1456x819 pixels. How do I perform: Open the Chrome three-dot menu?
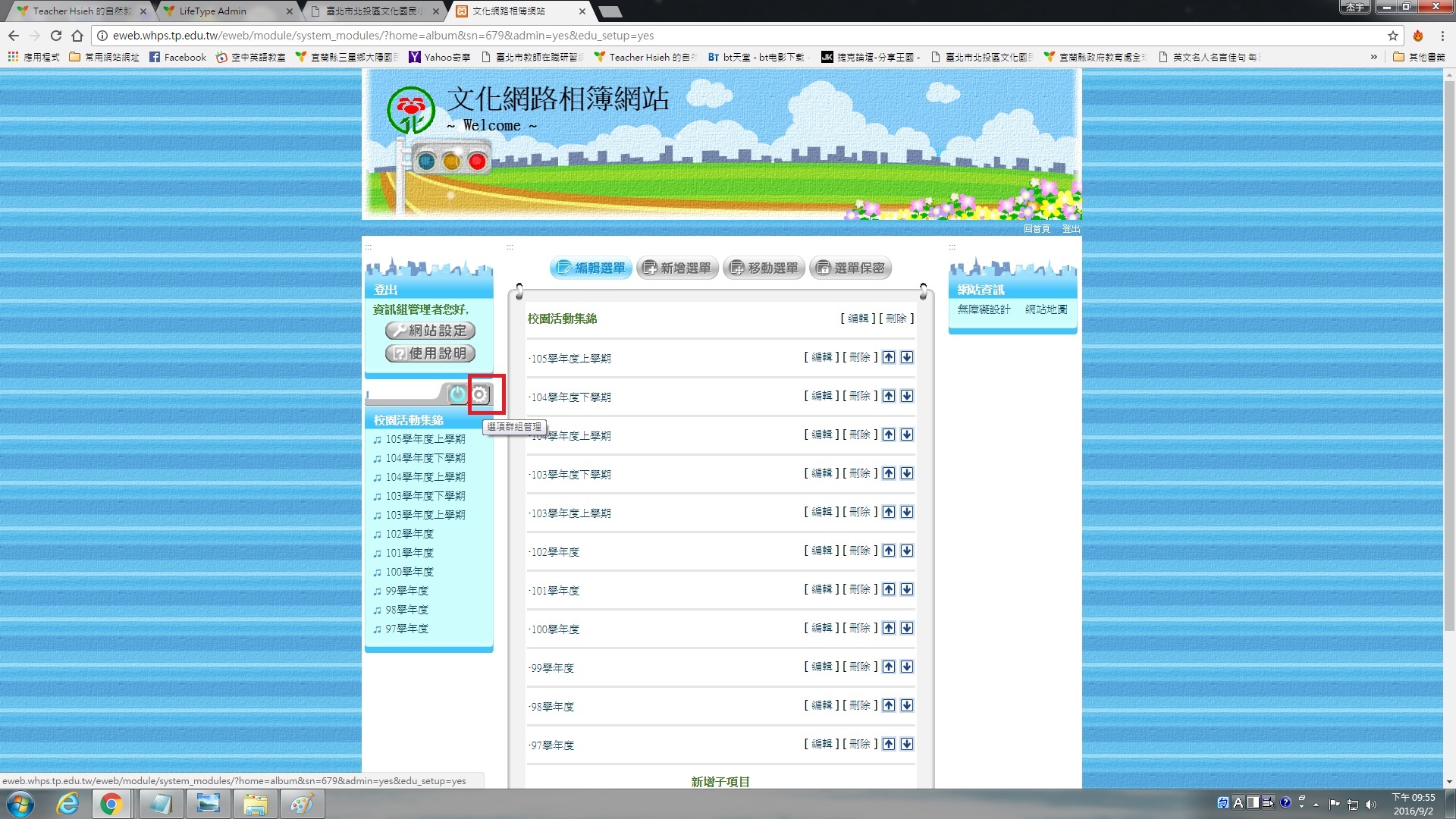pyautogui.click(x=1442, y=36)
